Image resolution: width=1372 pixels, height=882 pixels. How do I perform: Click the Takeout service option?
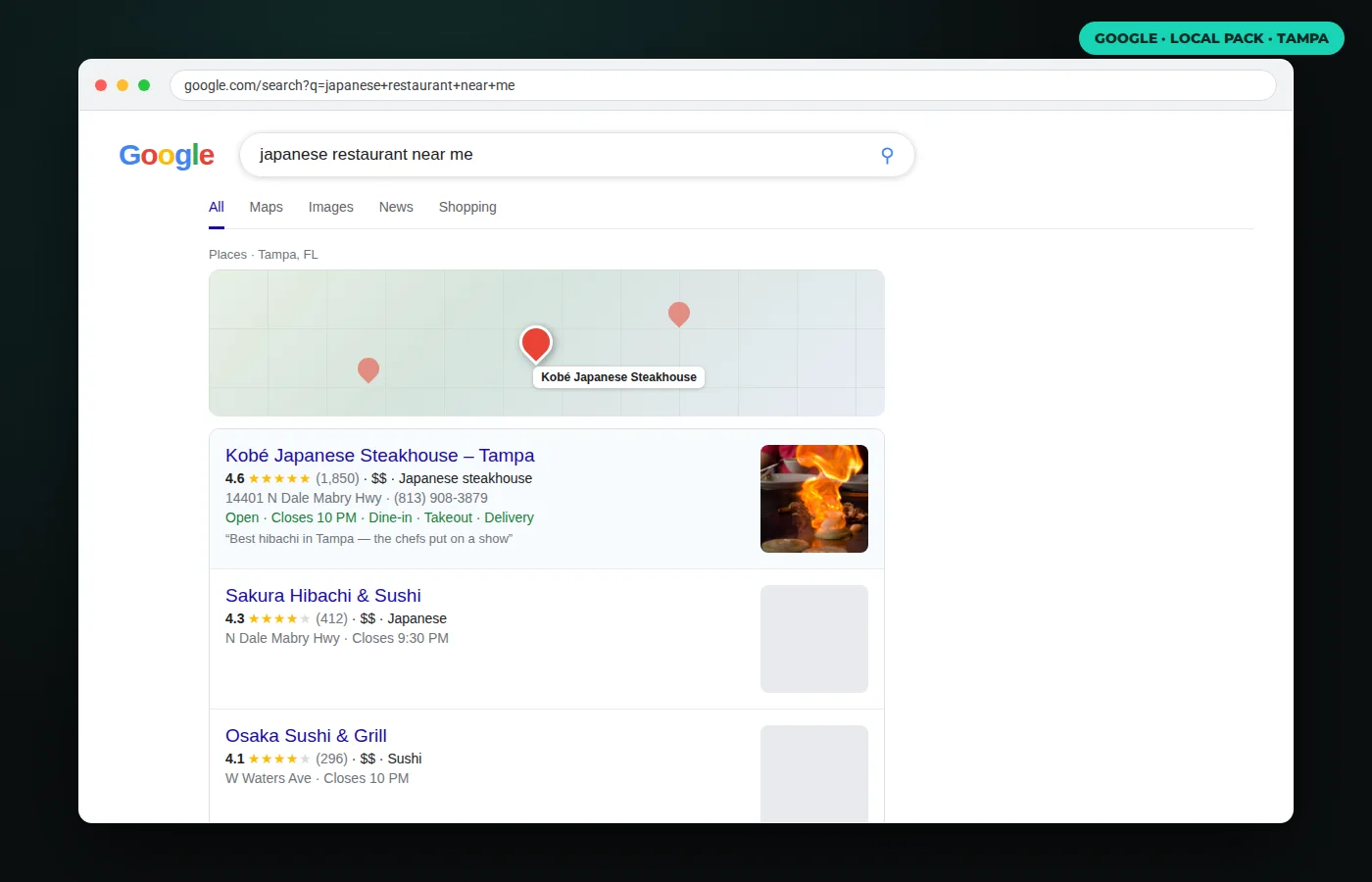click(448, 517)
